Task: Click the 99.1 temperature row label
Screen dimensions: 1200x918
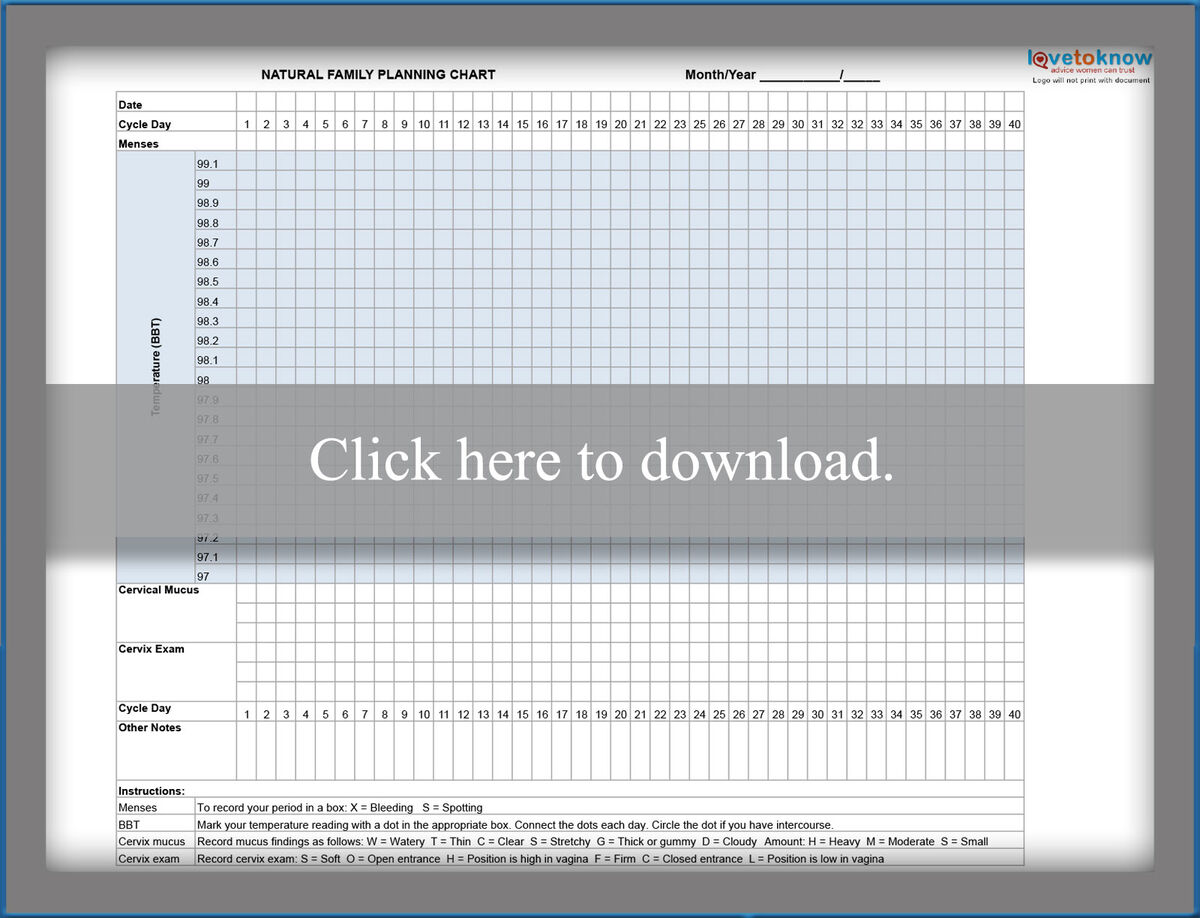Action: tap(207, 162)
